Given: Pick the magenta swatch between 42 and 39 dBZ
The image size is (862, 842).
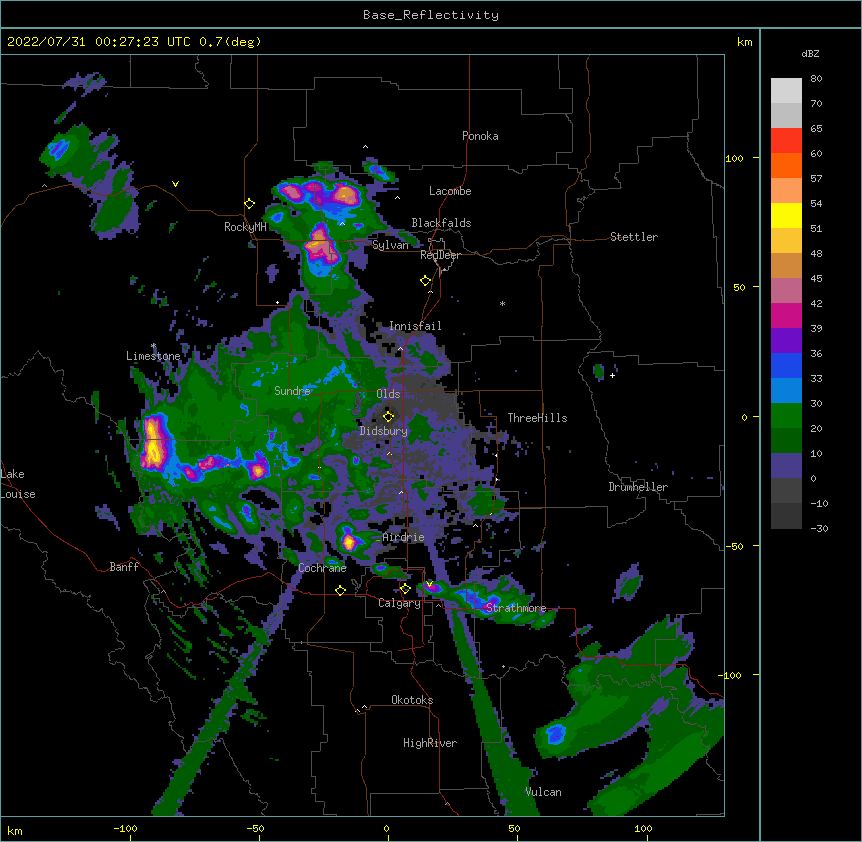Looking at the screenshot, I should click(786, 315).
